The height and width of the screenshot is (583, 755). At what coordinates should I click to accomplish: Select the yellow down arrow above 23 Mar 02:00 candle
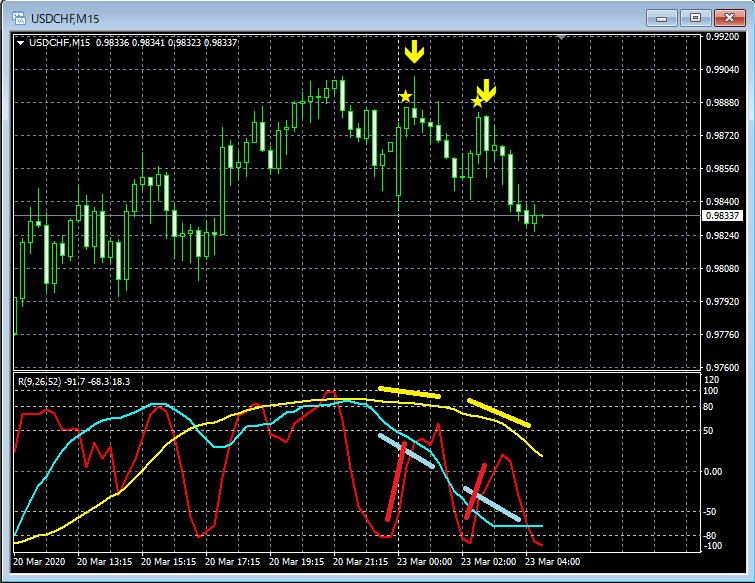click(486, 91)
